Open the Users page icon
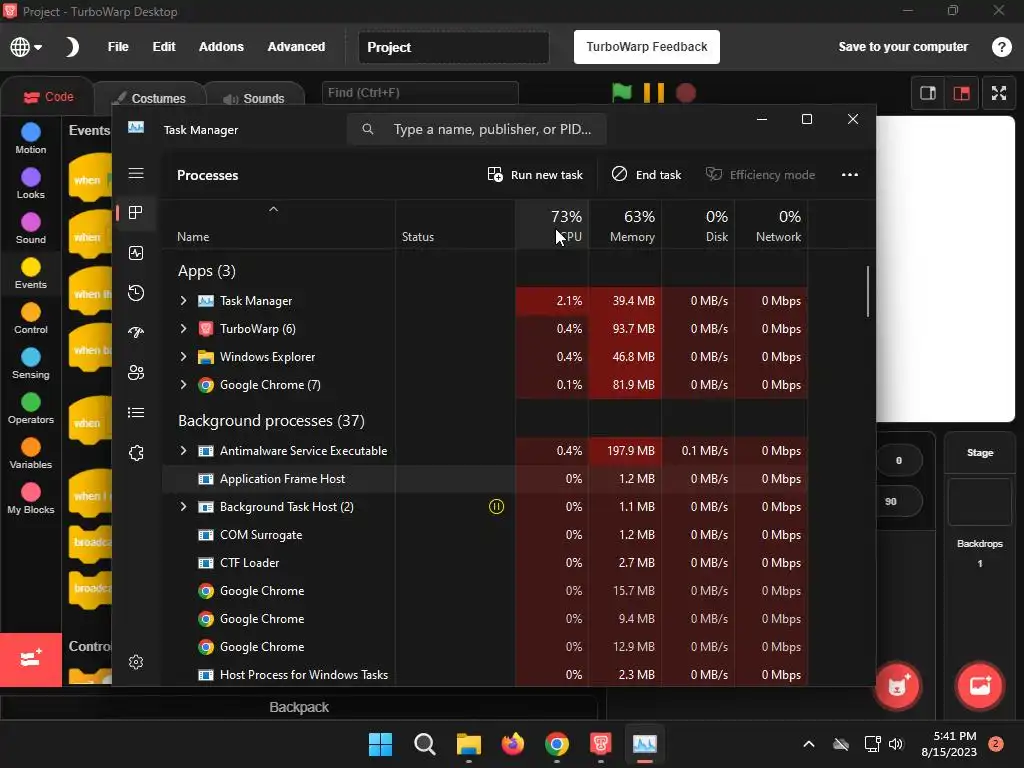Image resolution: width=1024 pixels, height=768 pixels. pos(136,373)
